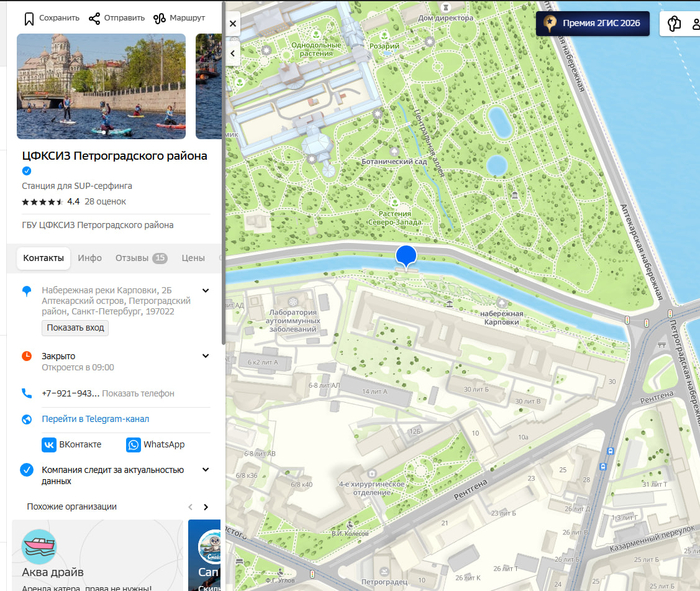Show next similar organizations arrow

(x=206, y=507)
